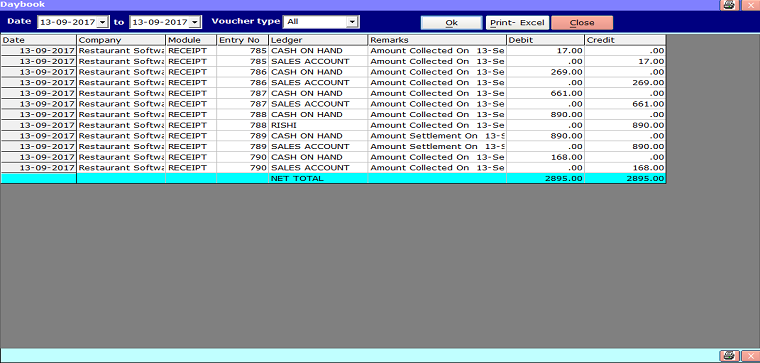Select the 2895.00 net total debit cell

pos(545,178)
